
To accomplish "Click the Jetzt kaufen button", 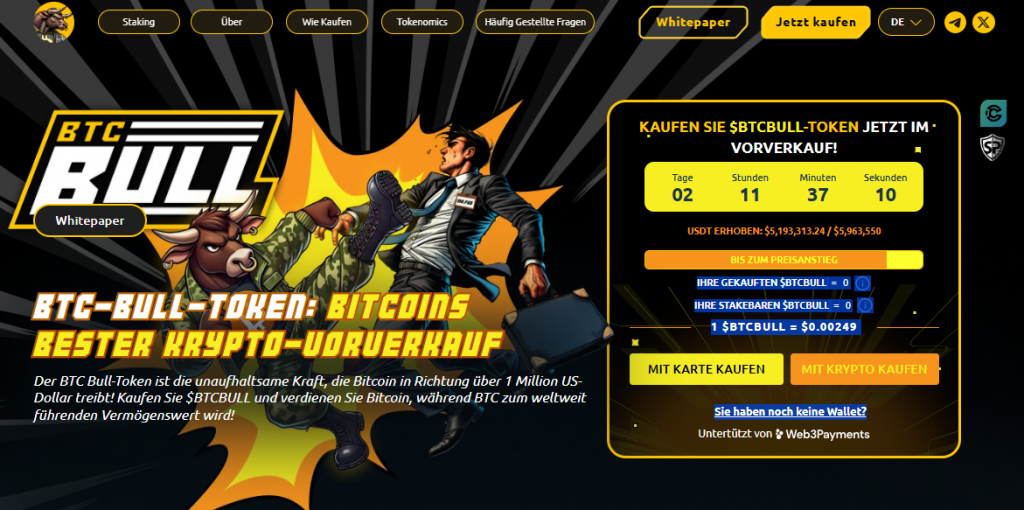I will pyautogui.click(x=816, y=22).
